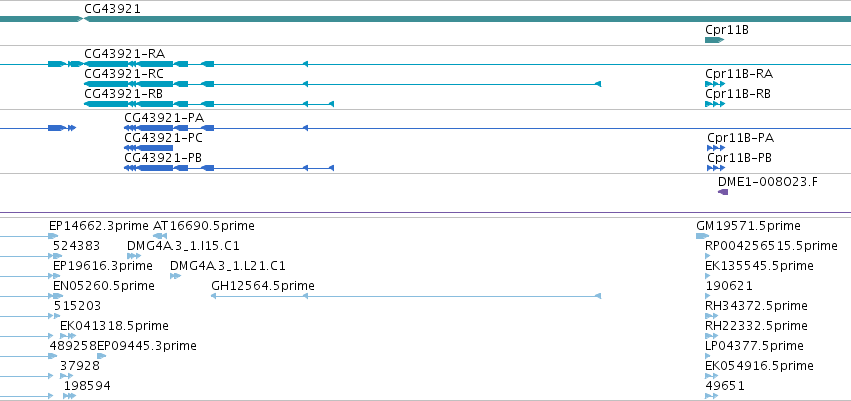Click the RP004256515.5prime label
This screenshot has width=851, height=401.
(x=771, y=246)
